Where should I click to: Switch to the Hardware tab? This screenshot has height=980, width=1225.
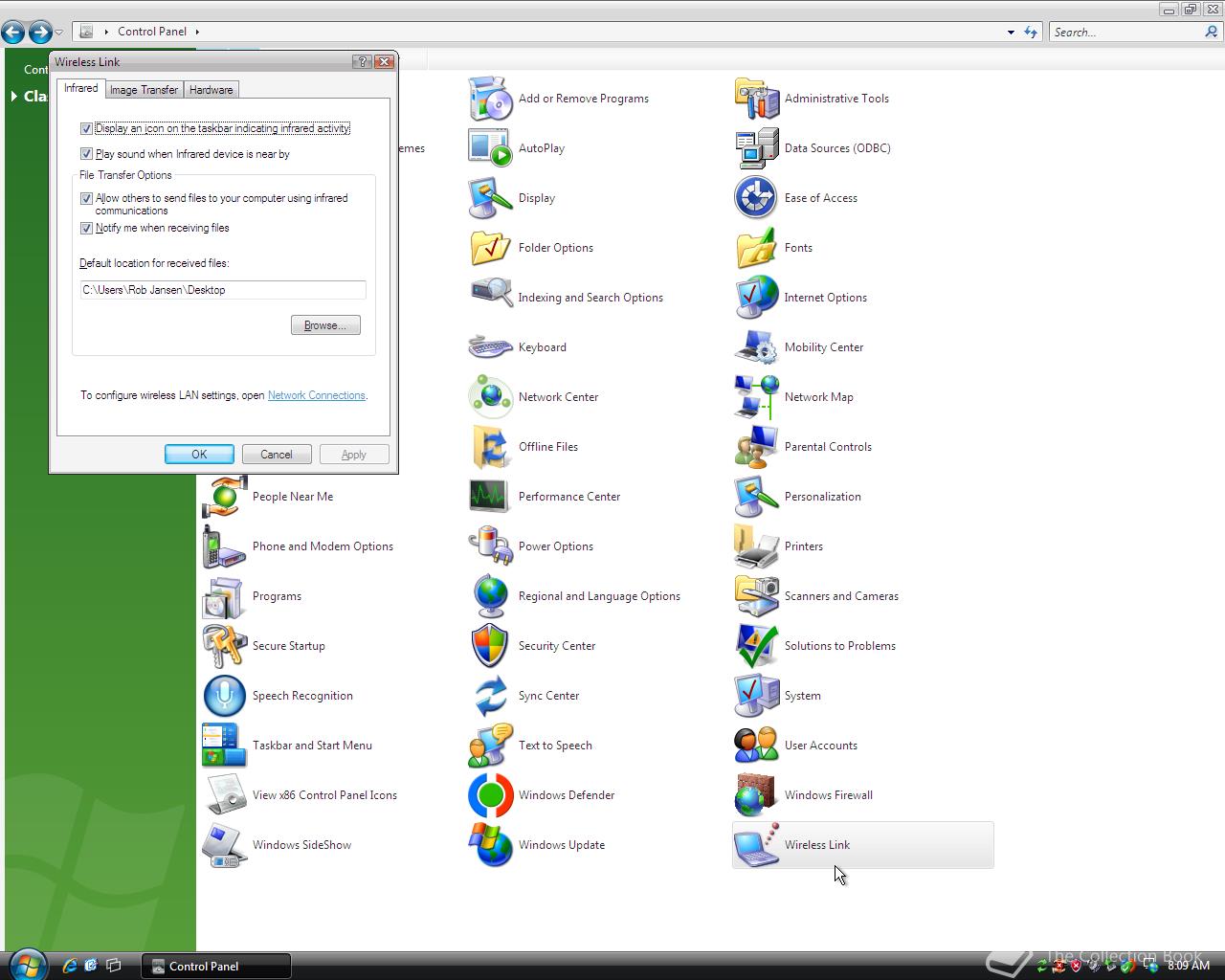pos(211,90)
